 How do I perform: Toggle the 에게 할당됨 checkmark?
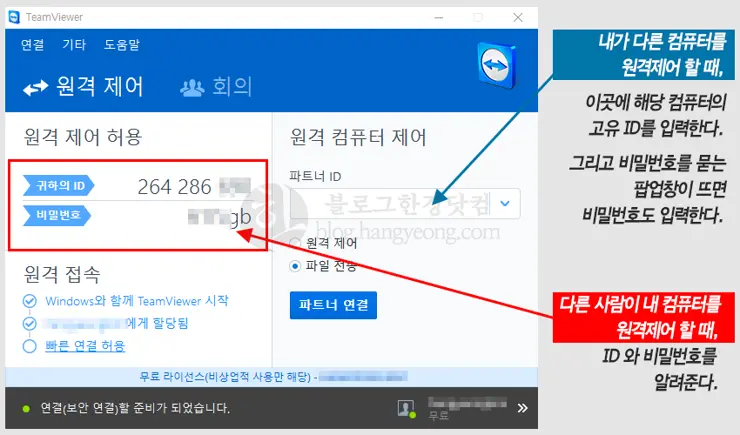(x=29, y=324)
